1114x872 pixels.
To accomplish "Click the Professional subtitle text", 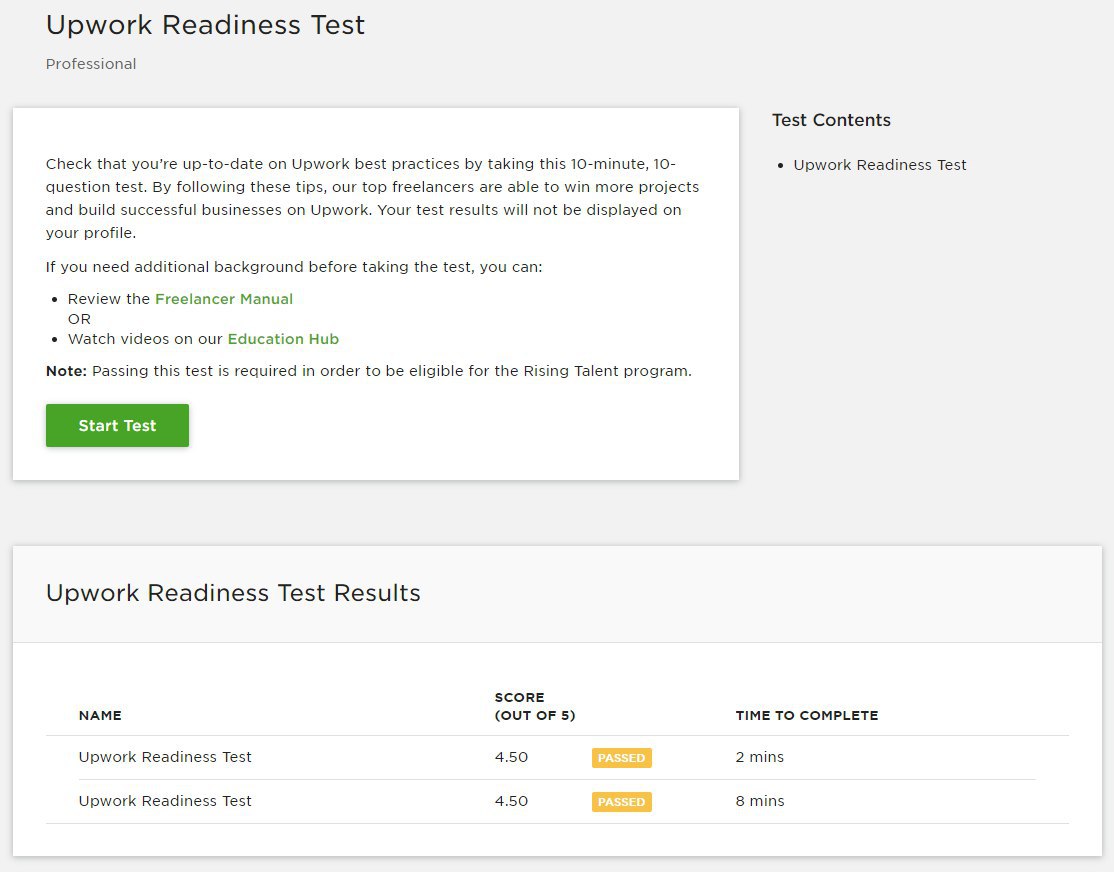I will (x=91, y=64).
